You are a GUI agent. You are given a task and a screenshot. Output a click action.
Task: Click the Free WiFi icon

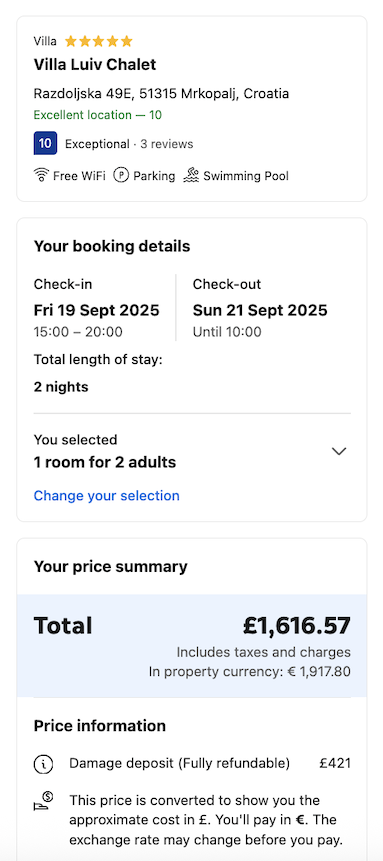(41, 176)
